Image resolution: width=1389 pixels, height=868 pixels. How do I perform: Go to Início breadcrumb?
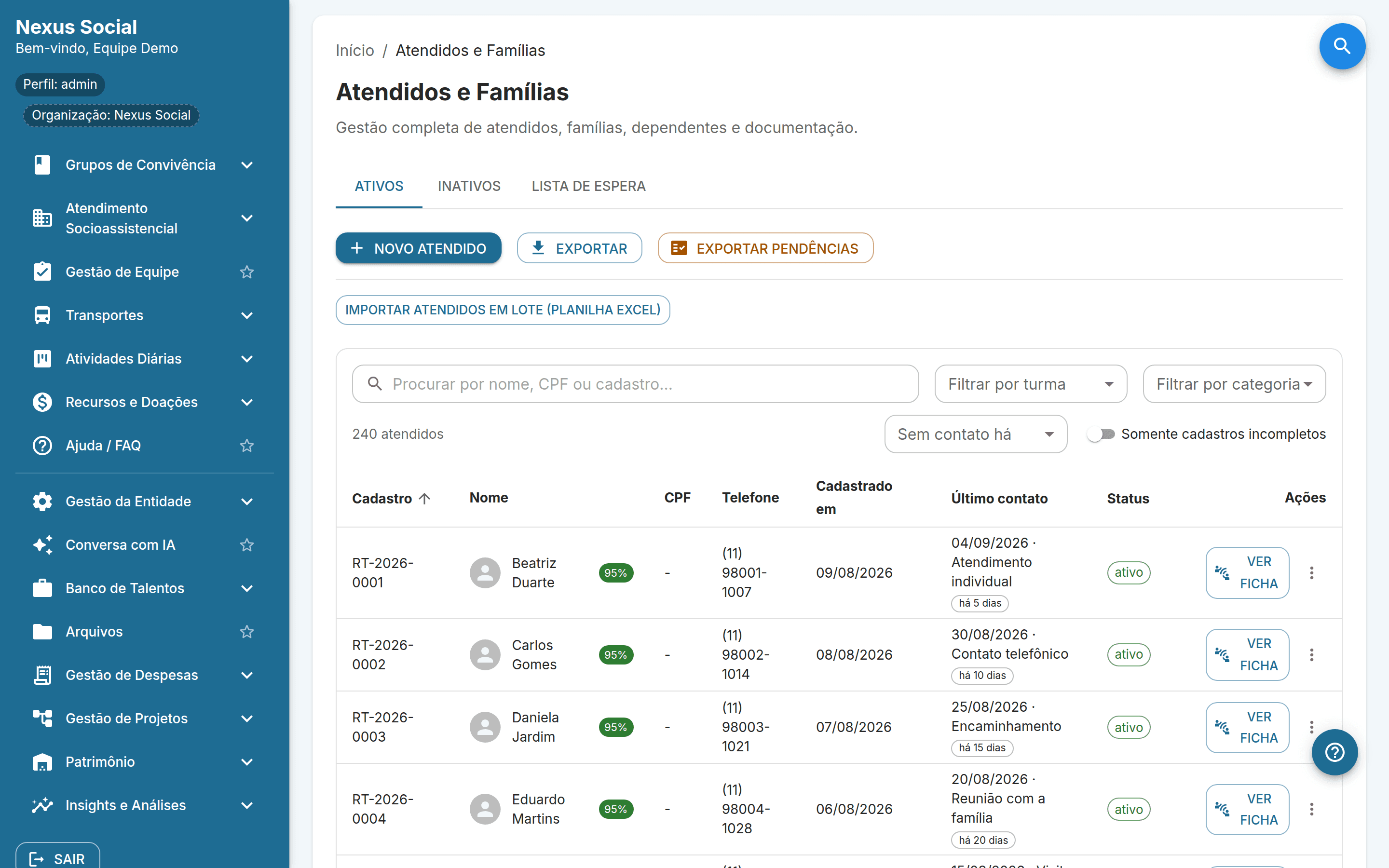click(354, 51)
